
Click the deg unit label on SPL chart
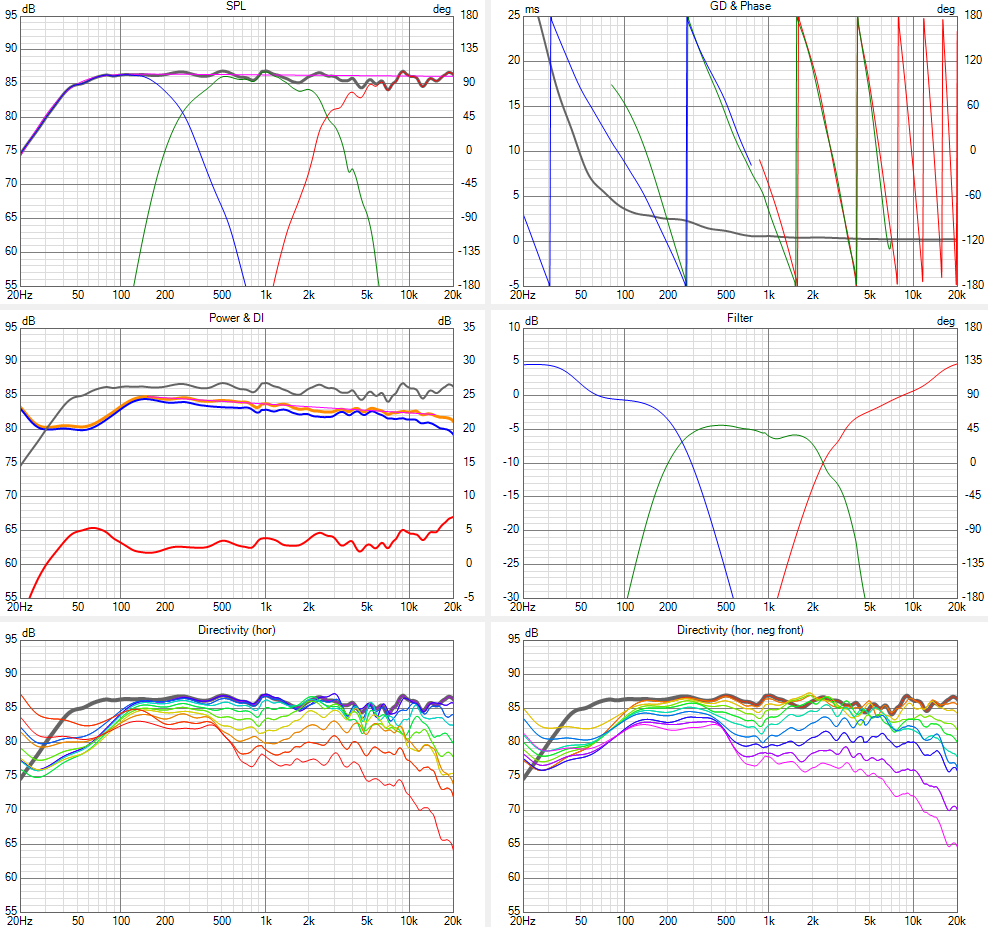tap(442, 9)
